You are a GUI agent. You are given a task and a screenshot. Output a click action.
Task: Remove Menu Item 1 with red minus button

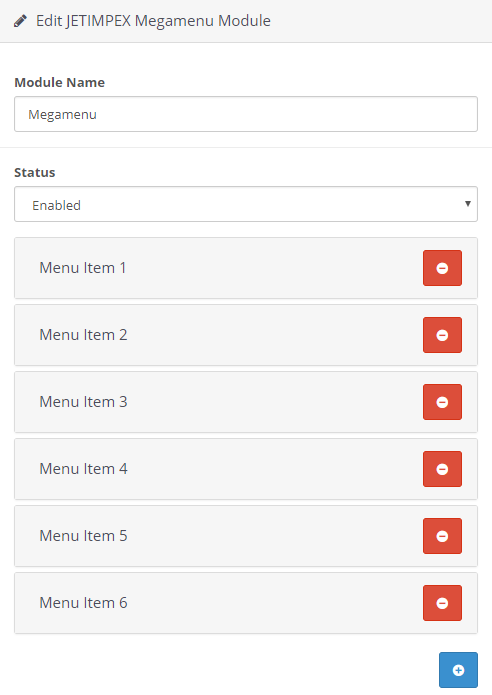click(x=442, y=268)
